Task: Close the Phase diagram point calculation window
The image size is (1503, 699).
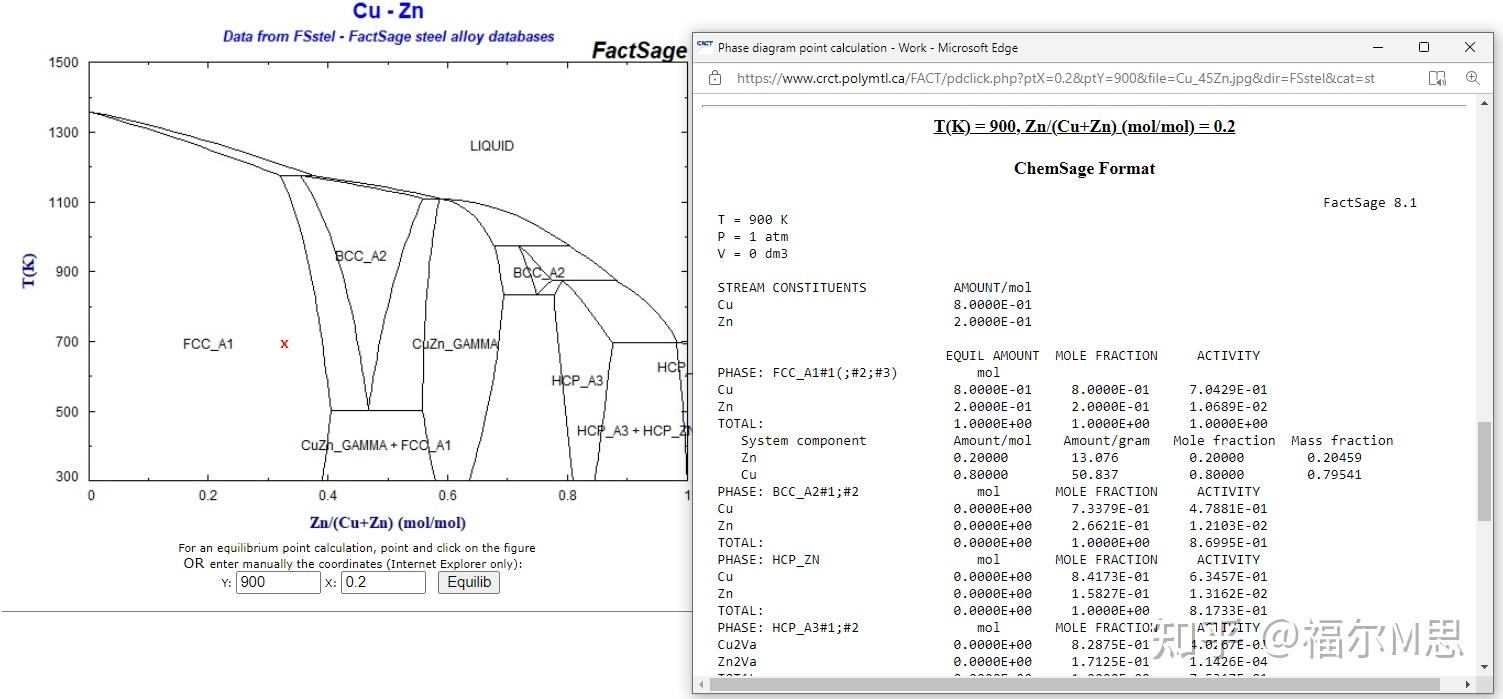Action: (1470, 47)
